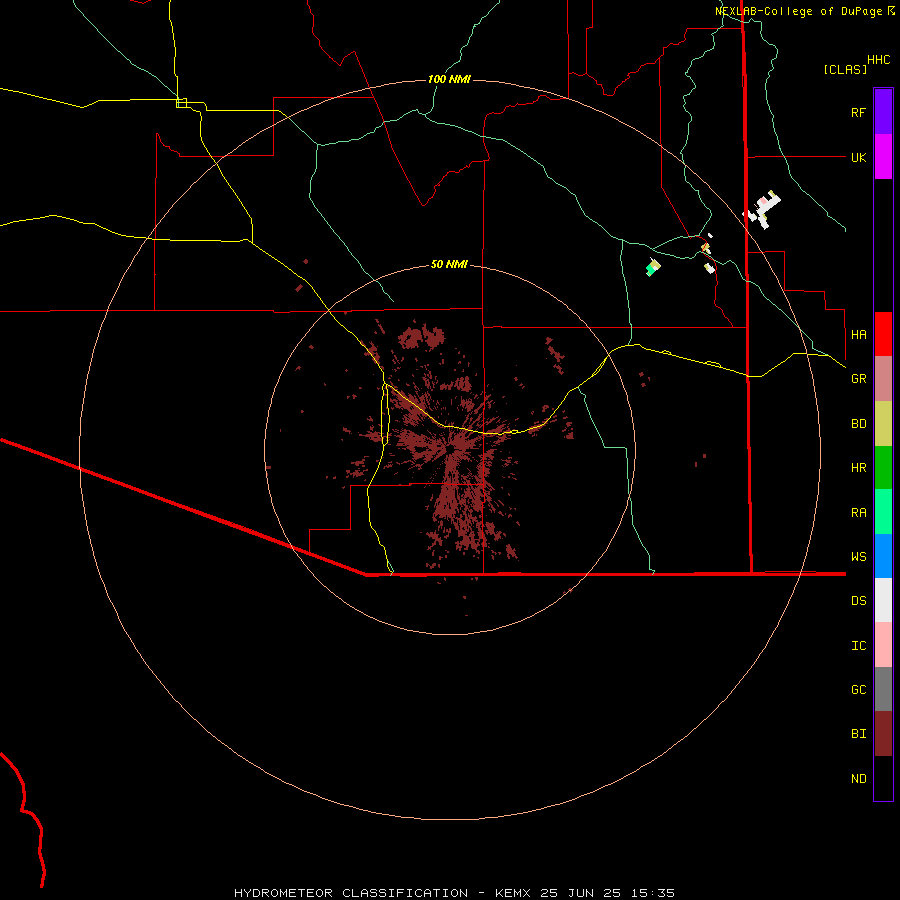The height and width of the screenshot is (900, 900).
Task: Click the large biological echo blob north of radar
Action: coord(422,337)
